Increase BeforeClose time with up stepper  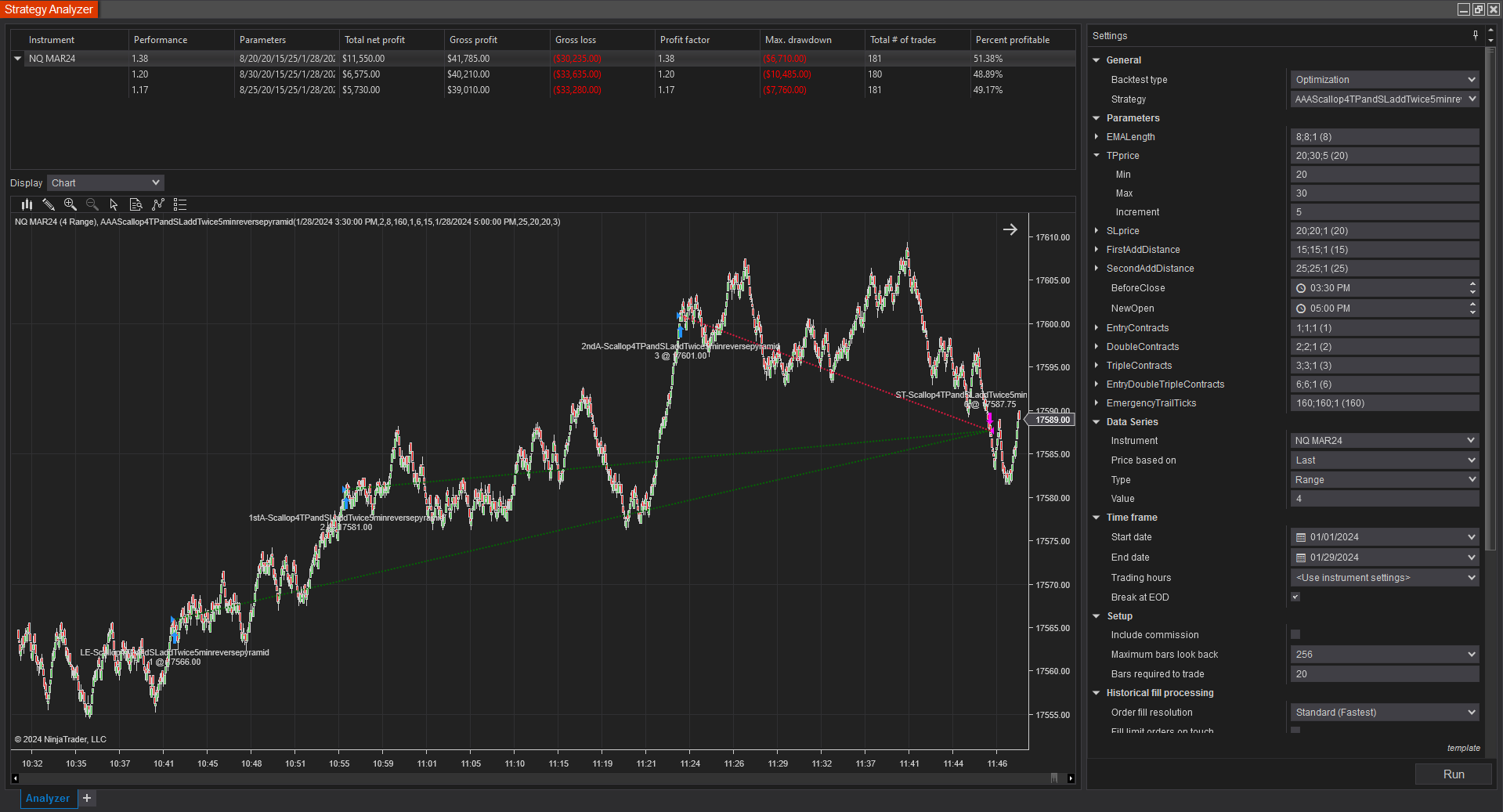click(1472, 283)
